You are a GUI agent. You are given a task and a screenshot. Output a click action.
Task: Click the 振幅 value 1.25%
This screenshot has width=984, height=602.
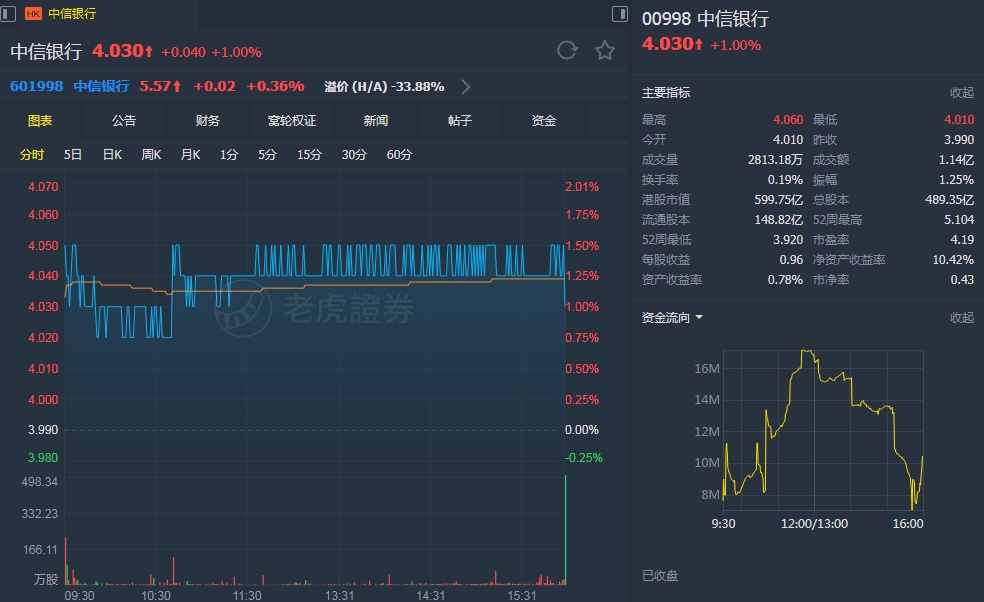pos(956,180)
